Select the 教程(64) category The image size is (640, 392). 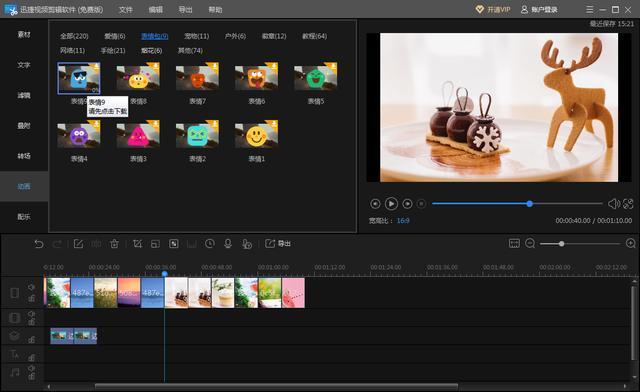click(x=314, y=36)
